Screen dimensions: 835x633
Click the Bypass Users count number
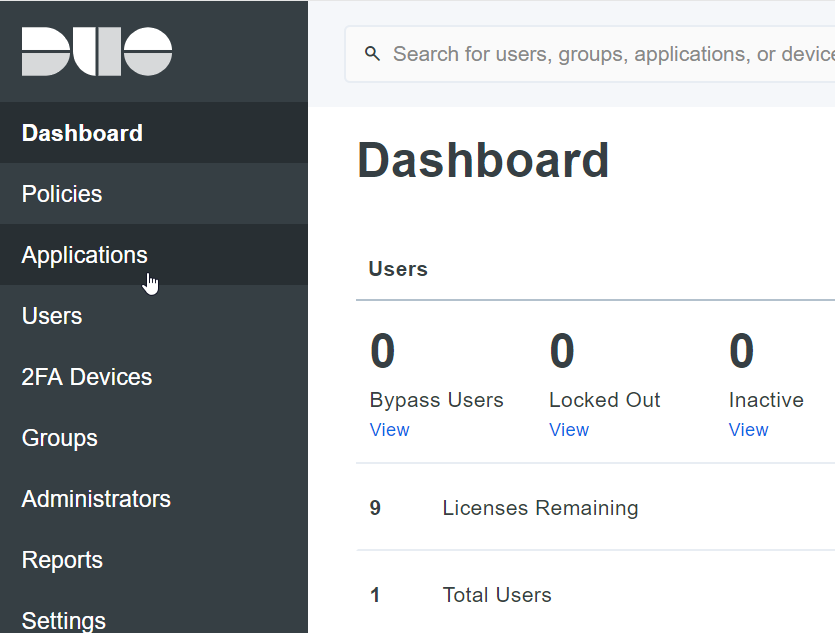(x=383, y=352)
